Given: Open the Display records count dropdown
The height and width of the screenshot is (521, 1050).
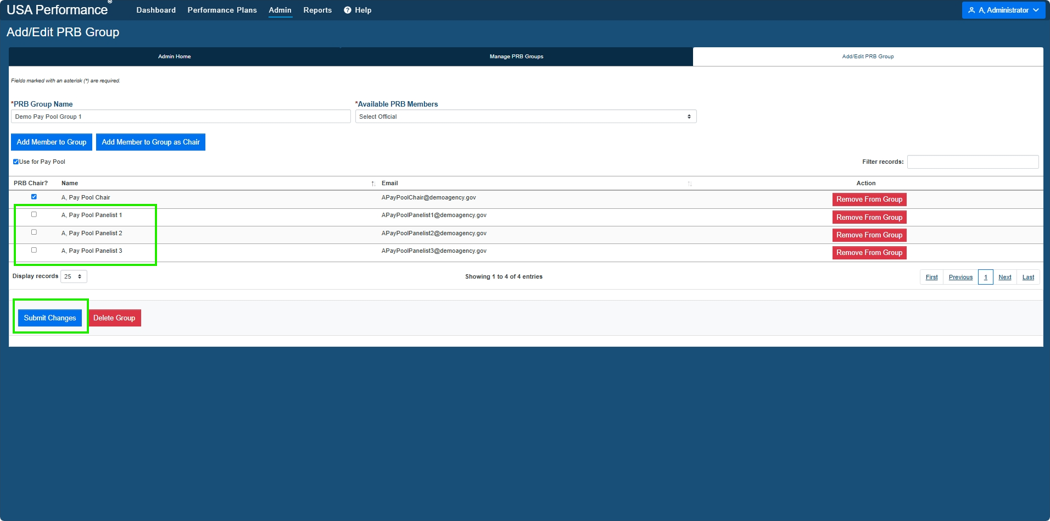Looking at the screenshot, I should coord(74,276).
